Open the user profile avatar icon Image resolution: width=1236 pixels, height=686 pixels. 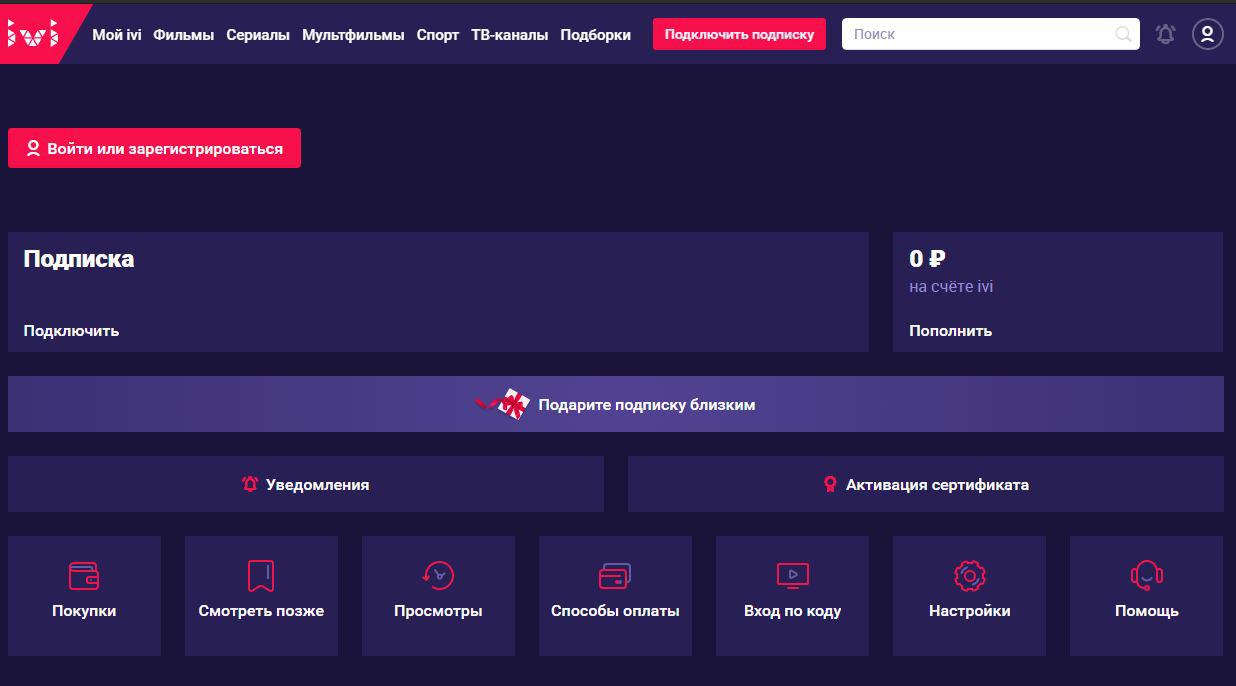click(1208, 34)
